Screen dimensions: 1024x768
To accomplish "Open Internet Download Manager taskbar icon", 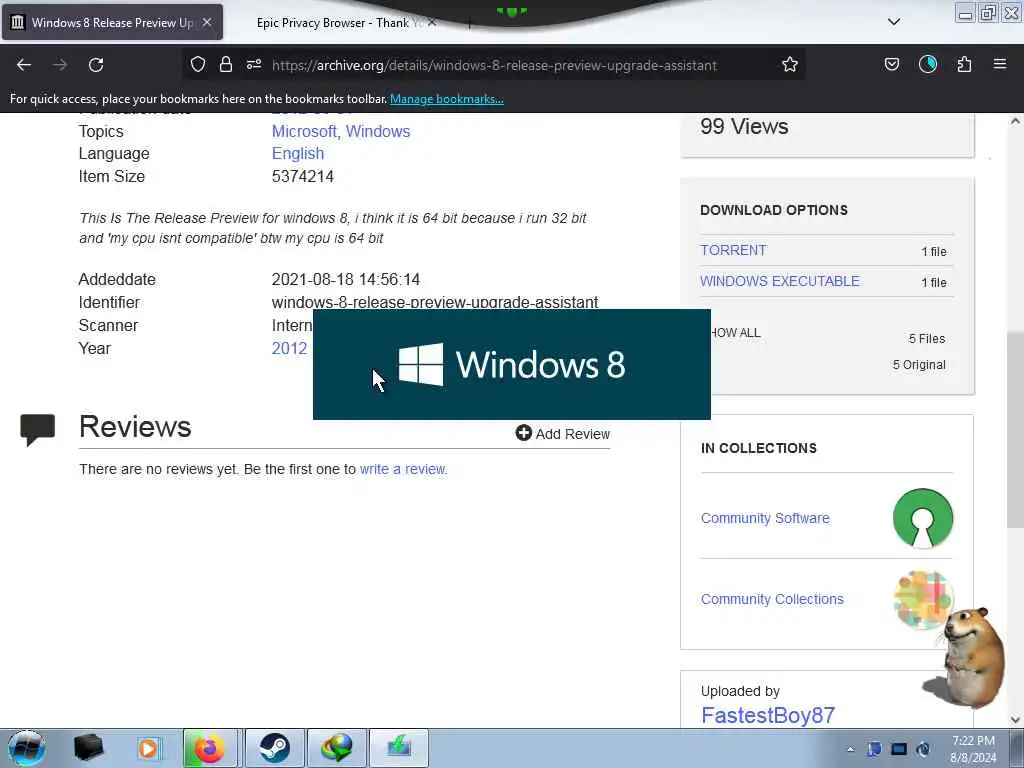I will [x=336, y=748].
